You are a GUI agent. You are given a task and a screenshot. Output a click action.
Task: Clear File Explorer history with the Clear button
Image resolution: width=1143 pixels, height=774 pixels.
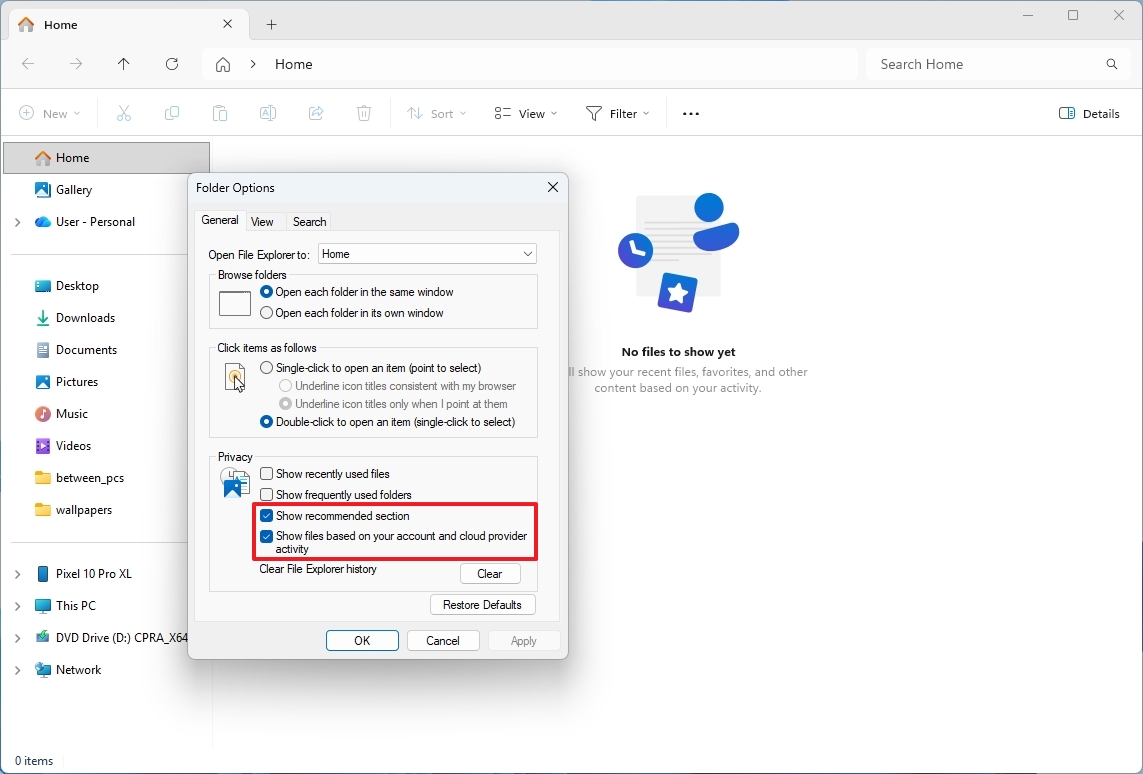point(489,573)
